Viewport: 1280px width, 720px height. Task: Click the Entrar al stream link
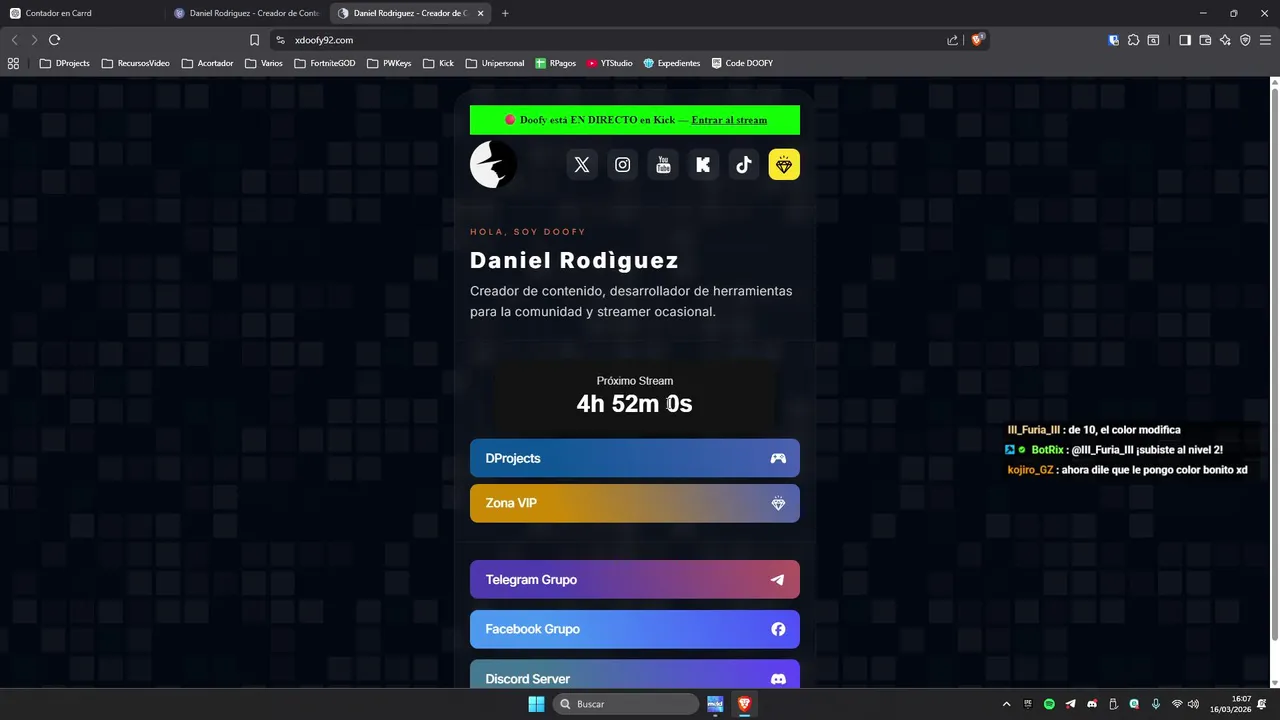pos(729,120)
